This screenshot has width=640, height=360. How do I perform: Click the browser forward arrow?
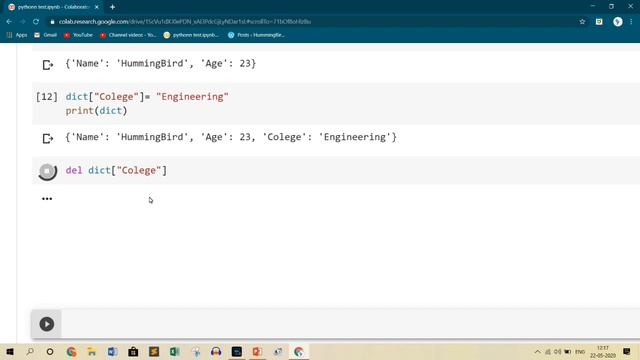[22, 22]
